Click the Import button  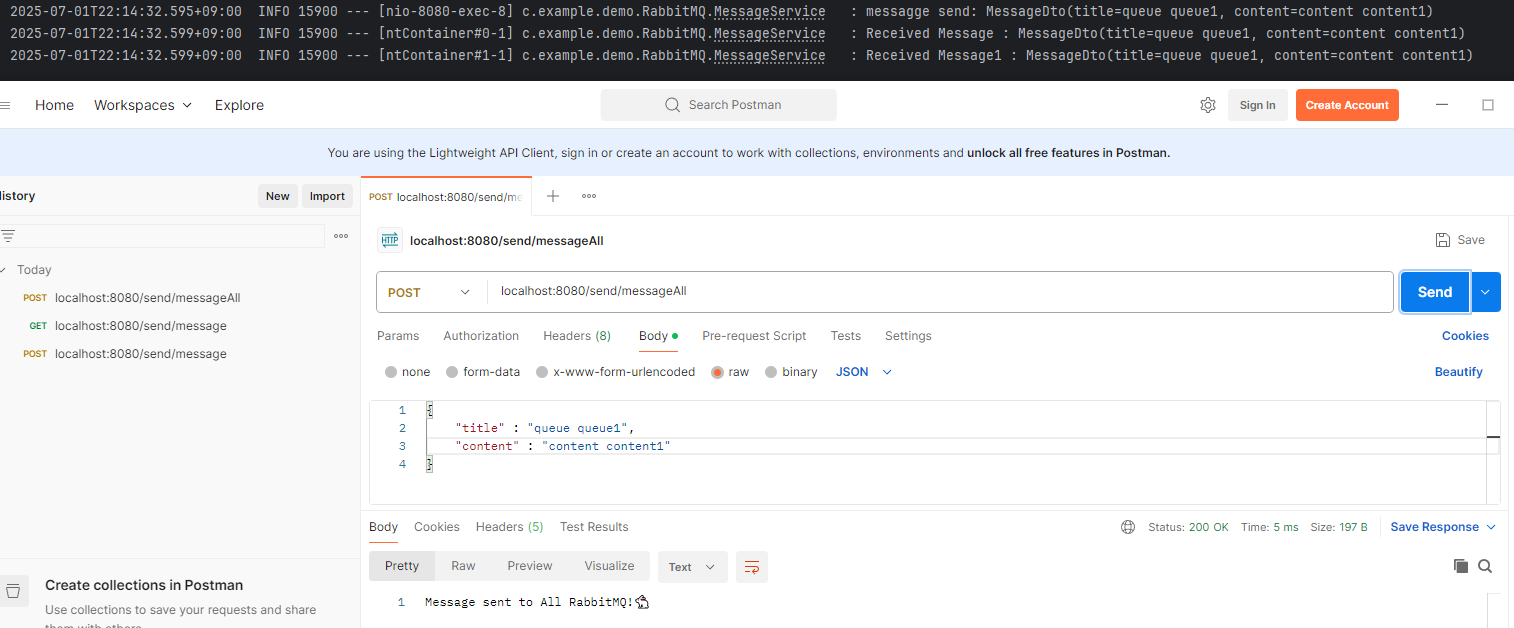tap(327, 196)
